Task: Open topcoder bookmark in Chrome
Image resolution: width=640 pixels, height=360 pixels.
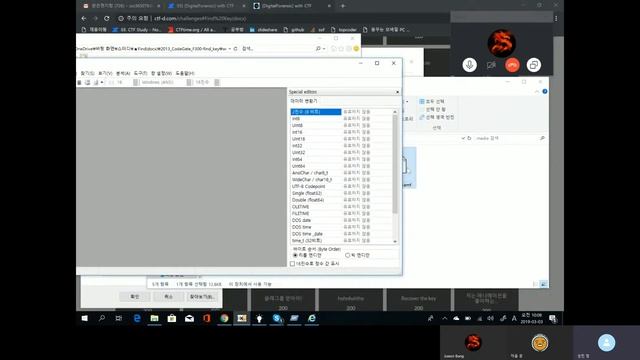Action: pyautogui.click(x=344, y=30)
